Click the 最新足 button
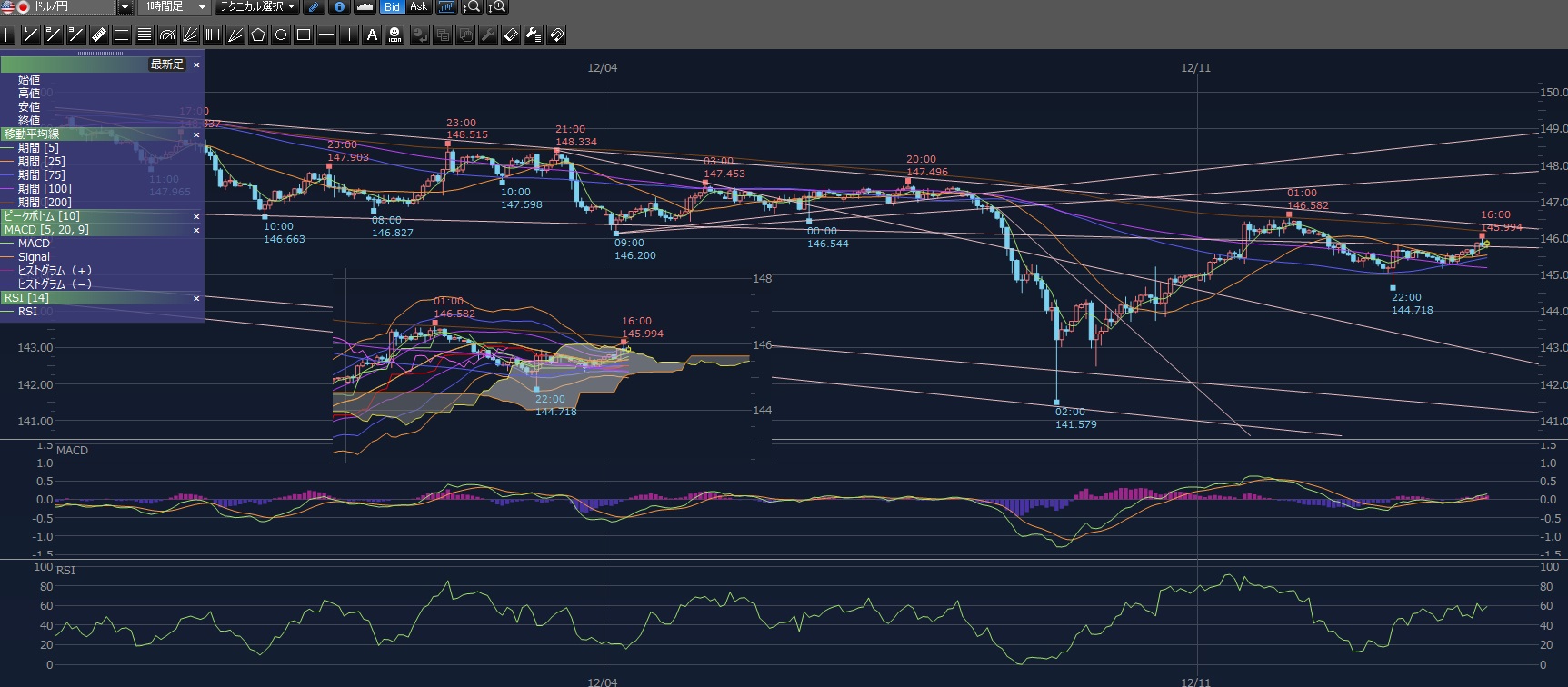 pos(167,65)
